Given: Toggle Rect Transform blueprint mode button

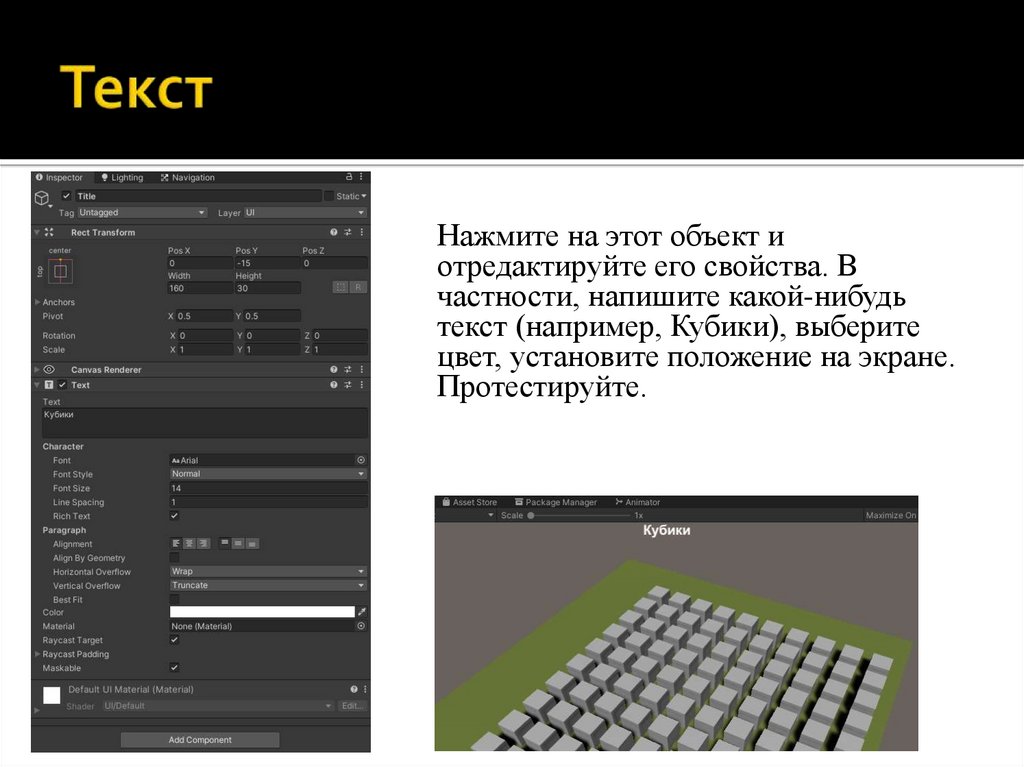Looking at the screenshot, I should coord(340,287).
